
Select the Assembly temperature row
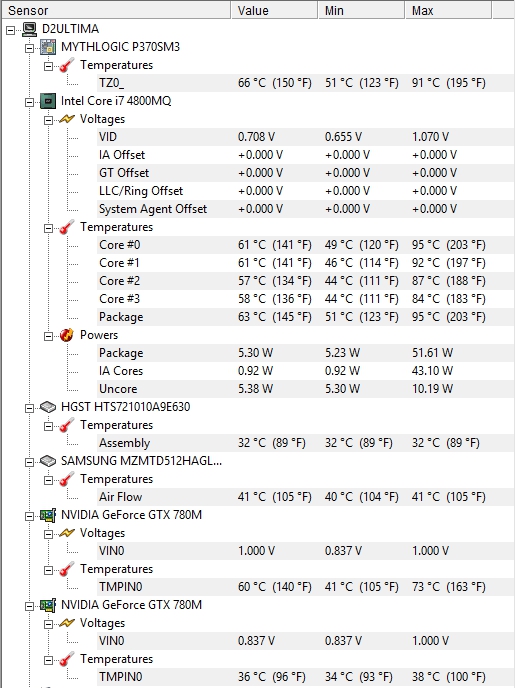point(306,443)
